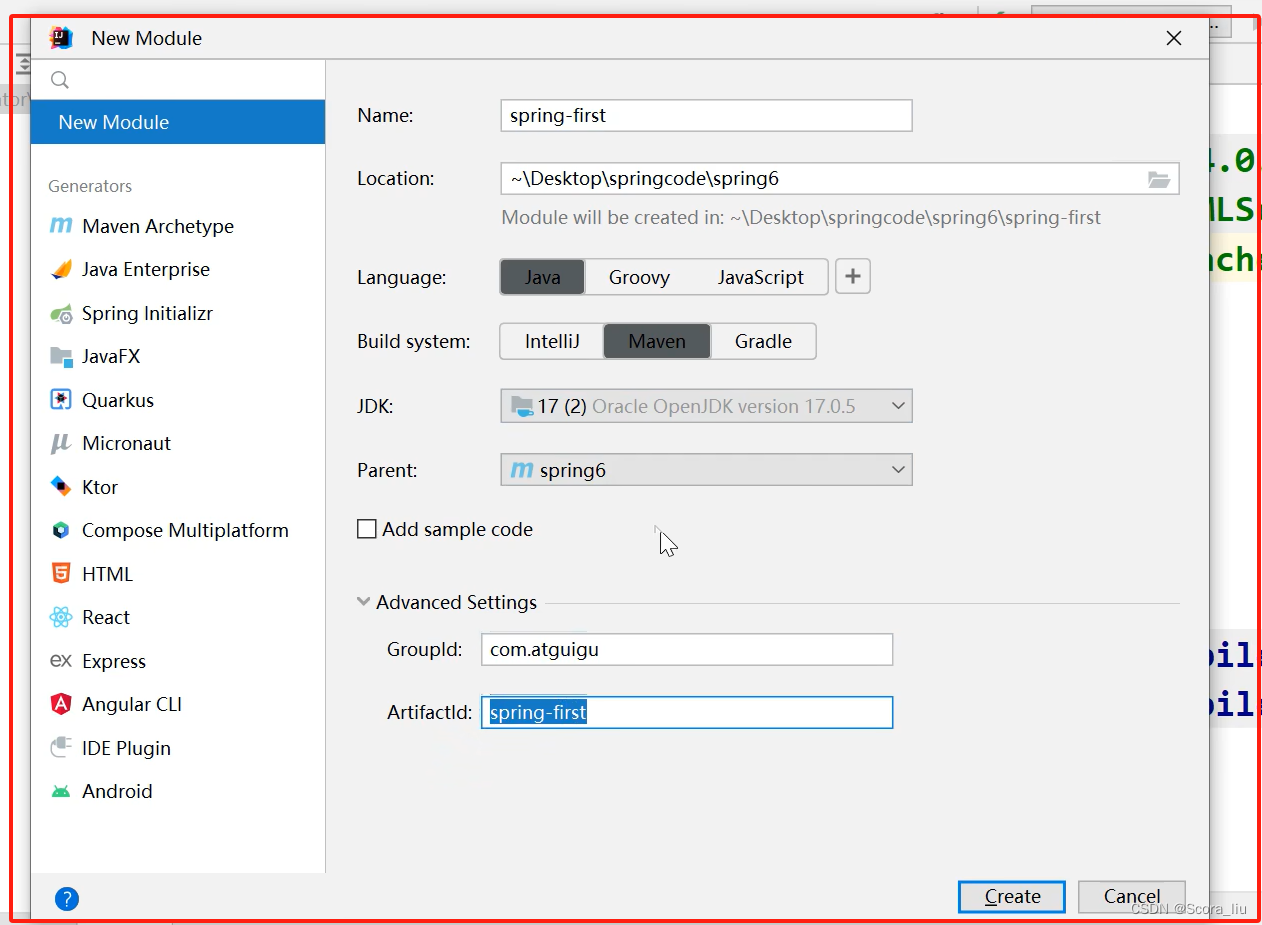Select the Express ex icon
The width and height of the screenshot is (1262, 925).
tap(61, 661)
